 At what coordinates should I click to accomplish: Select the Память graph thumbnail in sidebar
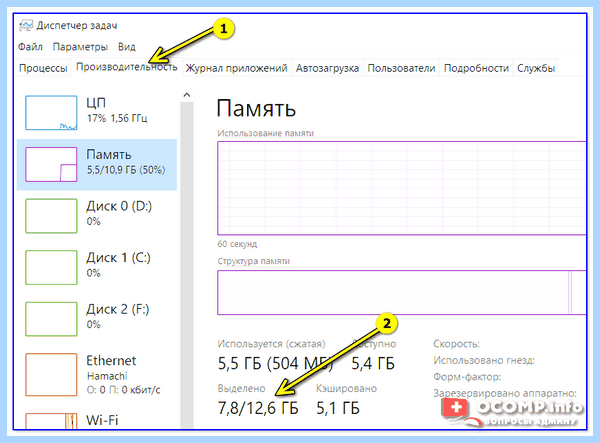[x=51, y=164]
